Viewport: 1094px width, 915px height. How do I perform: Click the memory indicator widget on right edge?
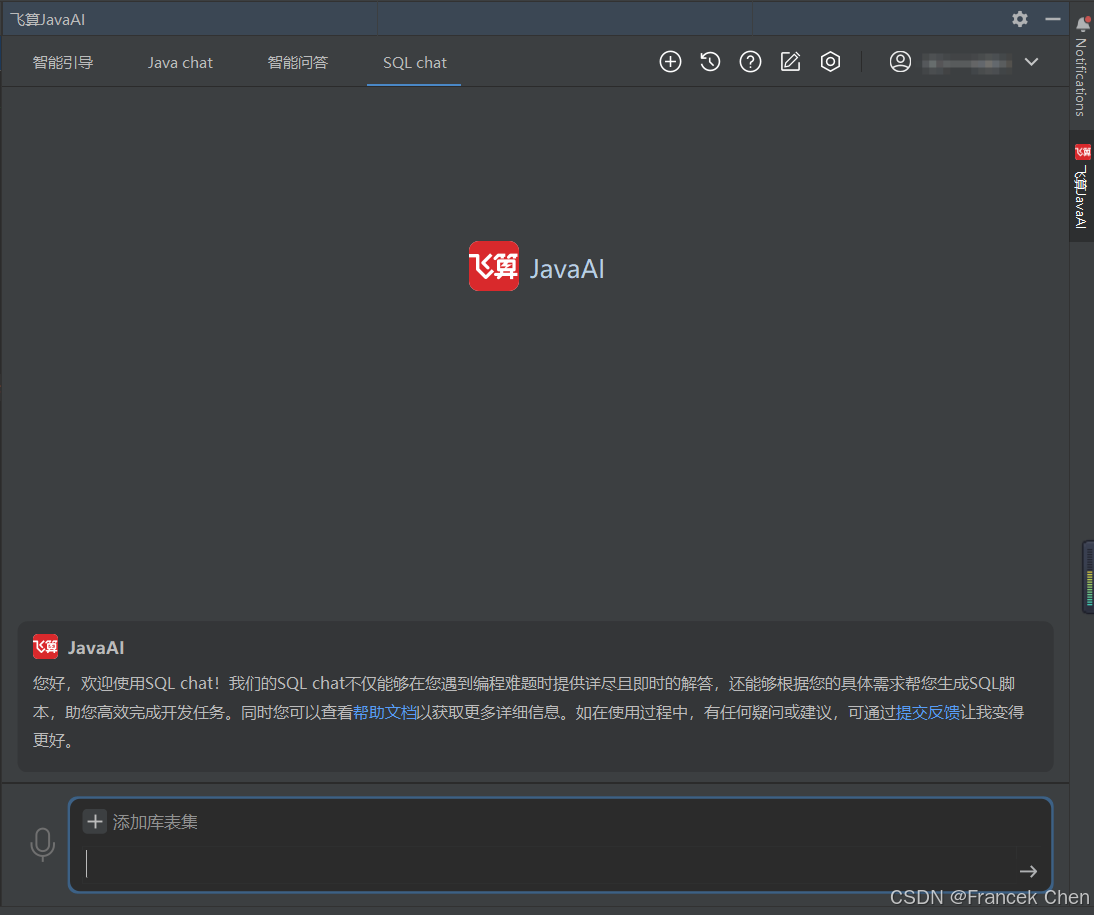click(1088, 577)
